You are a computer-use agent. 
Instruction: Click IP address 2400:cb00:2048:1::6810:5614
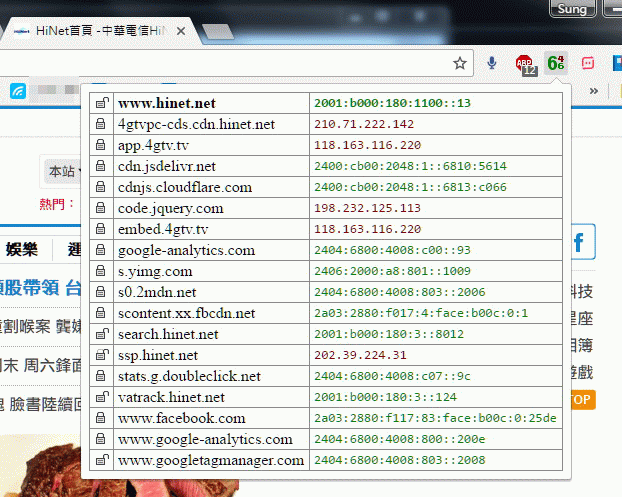[410, 166]
